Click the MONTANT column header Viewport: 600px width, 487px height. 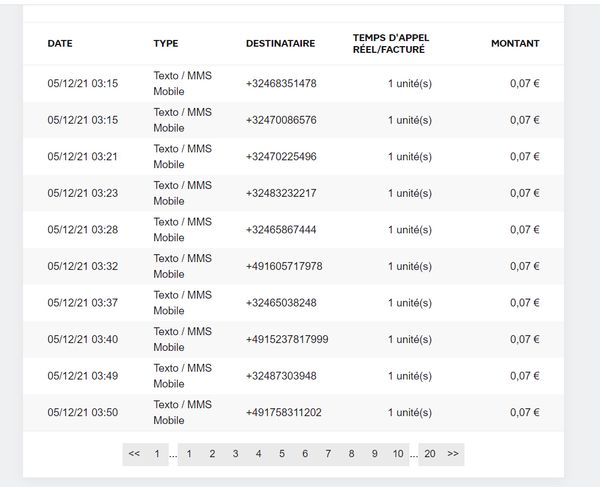click(515, 44)
